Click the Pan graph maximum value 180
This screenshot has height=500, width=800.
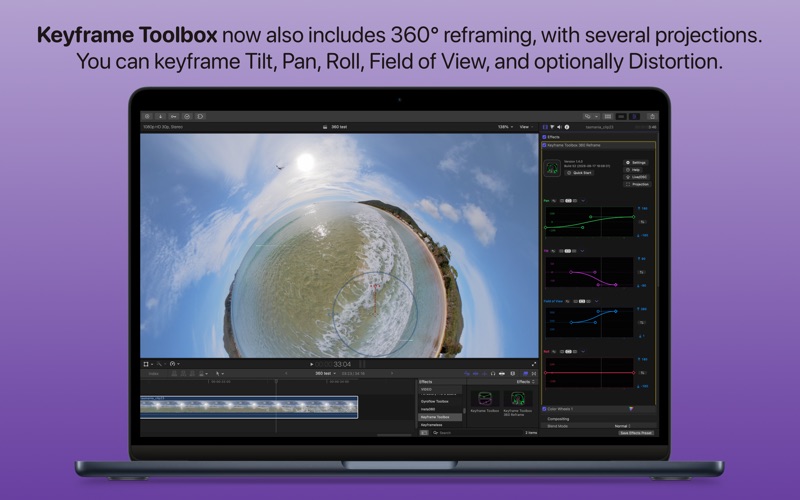click(643, 209)
